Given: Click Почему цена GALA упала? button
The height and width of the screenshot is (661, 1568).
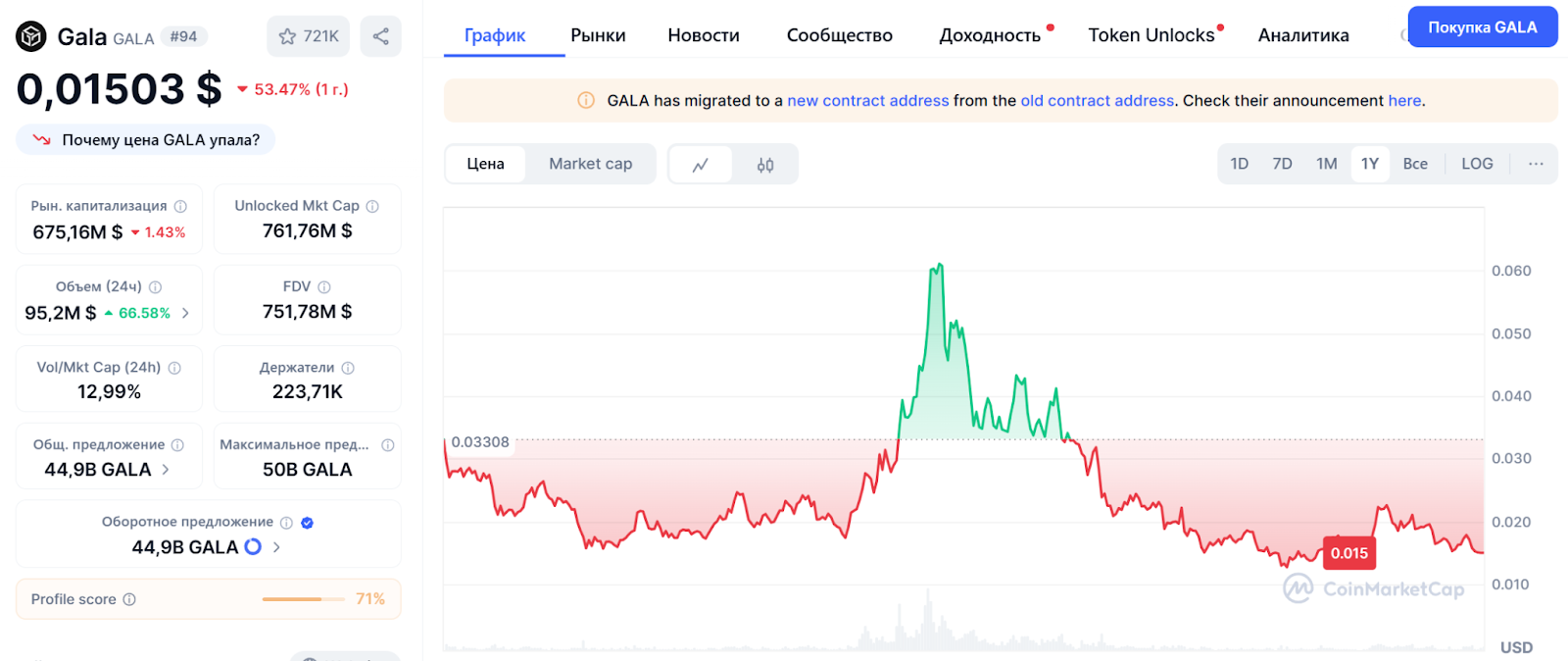Looking at the screenshot, I should [146, 139].
